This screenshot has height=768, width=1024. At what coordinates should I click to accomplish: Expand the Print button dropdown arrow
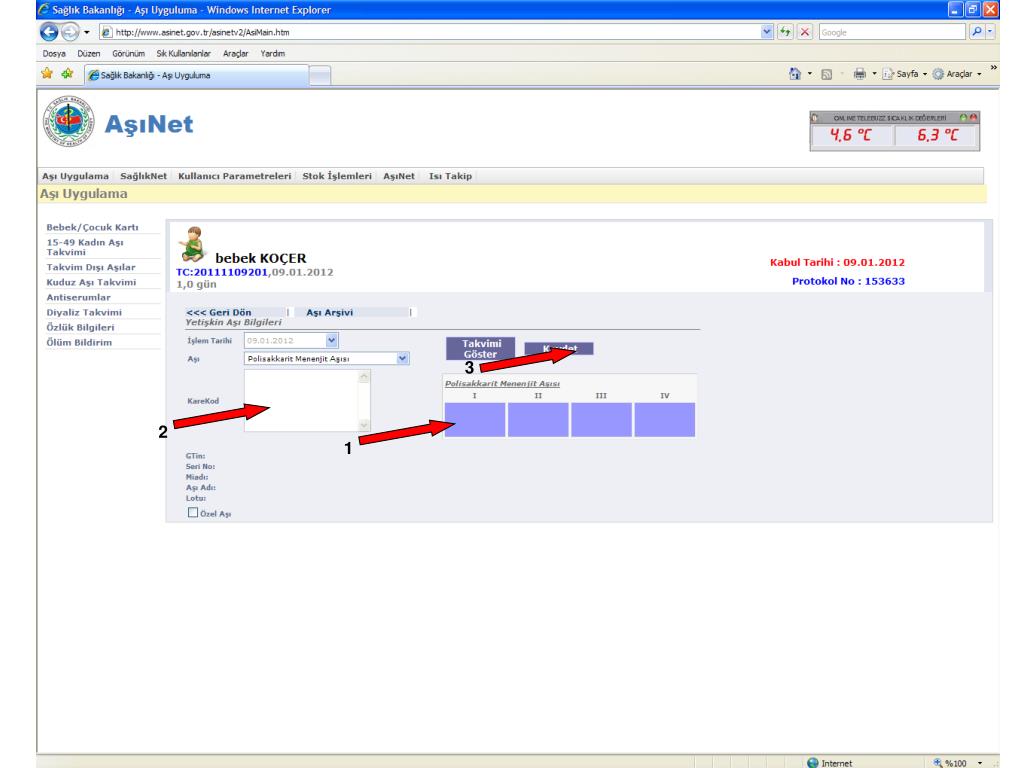coord(874,74)
